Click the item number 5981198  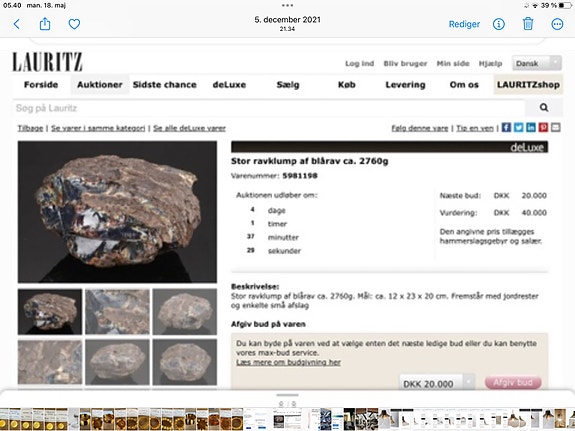[x=300, y=176]
